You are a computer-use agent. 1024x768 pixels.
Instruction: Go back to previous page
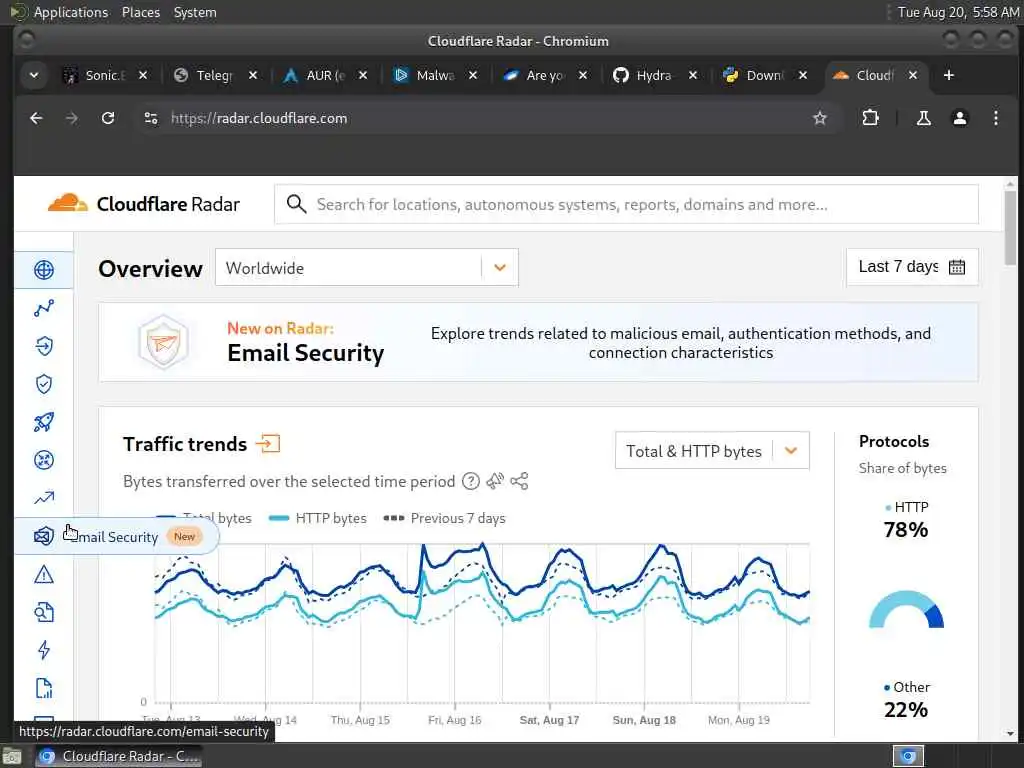click(x=37, y=118)
